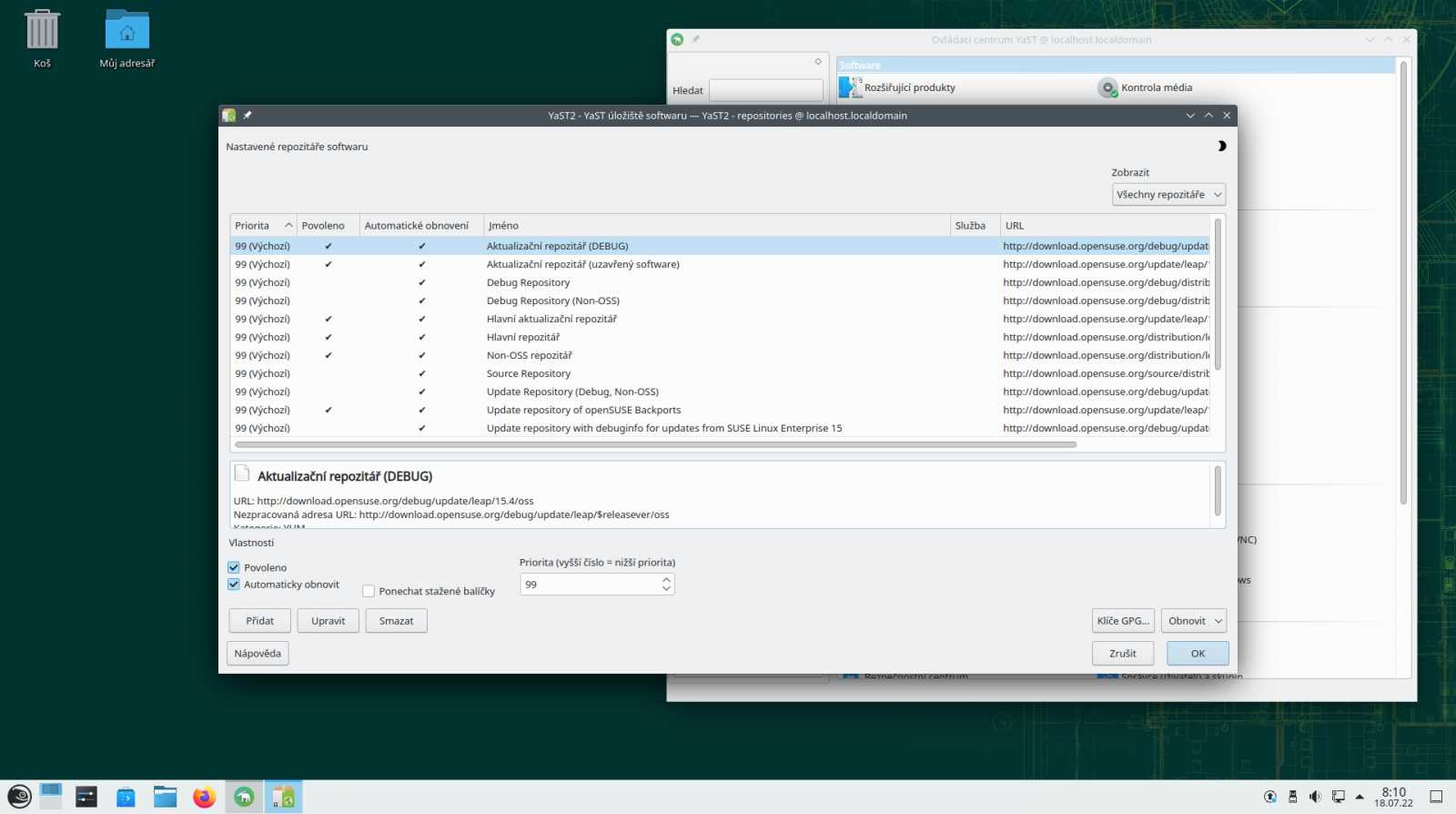Select Update Repository (Debug, Non-OSS) row
This screenshot has height=814, width=1456.
720,392
